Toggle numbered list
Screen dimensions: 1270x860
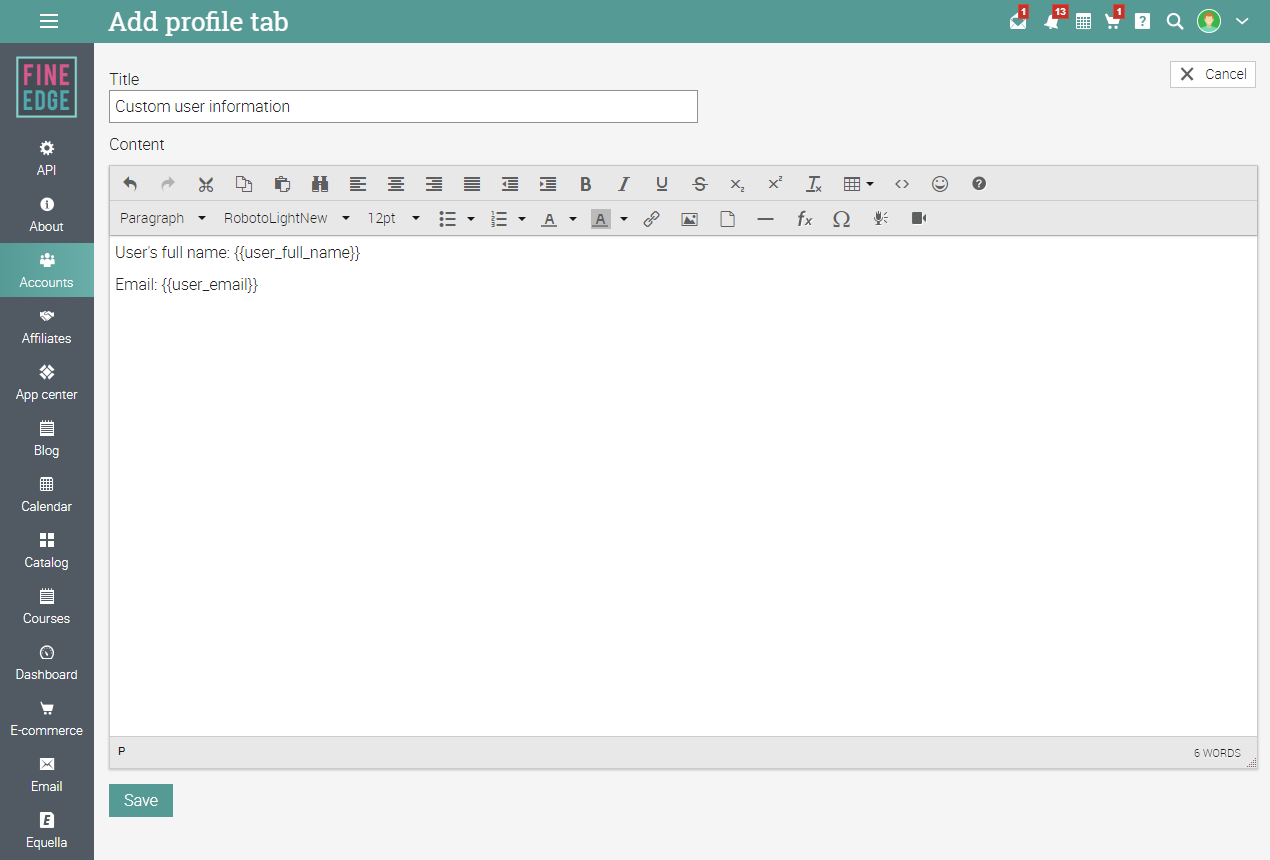click(500, 219)
